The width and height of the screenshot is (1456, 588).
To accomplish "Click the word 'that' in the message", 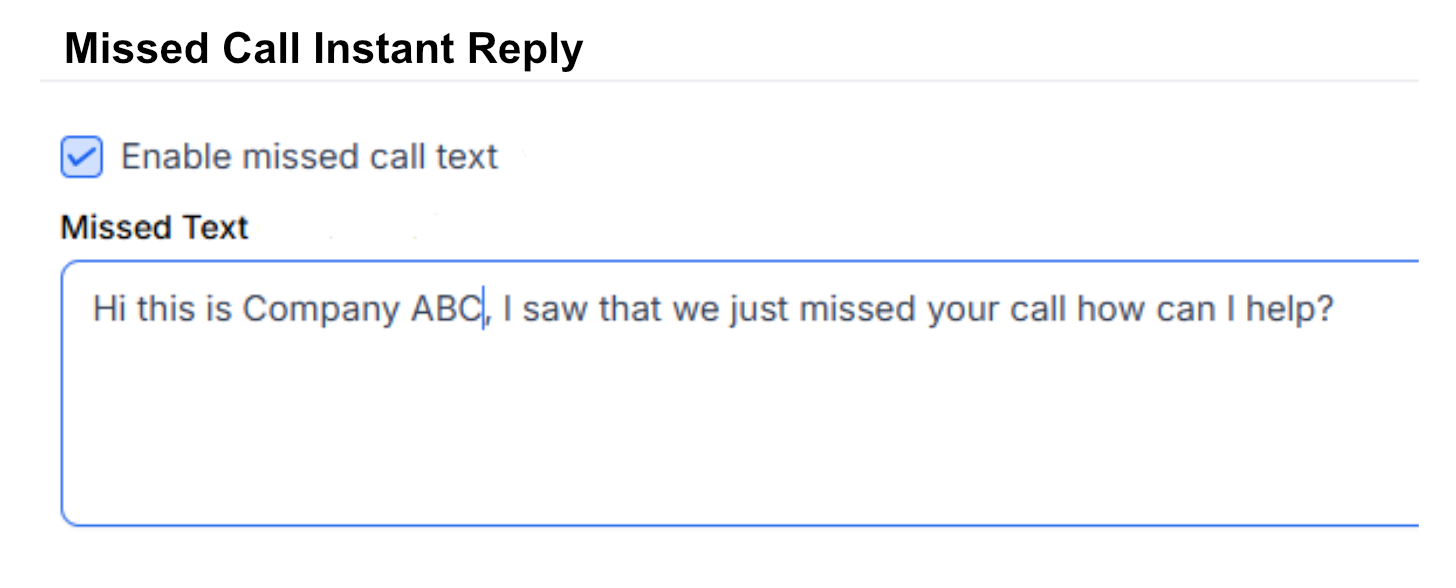I will click(630, 309).
